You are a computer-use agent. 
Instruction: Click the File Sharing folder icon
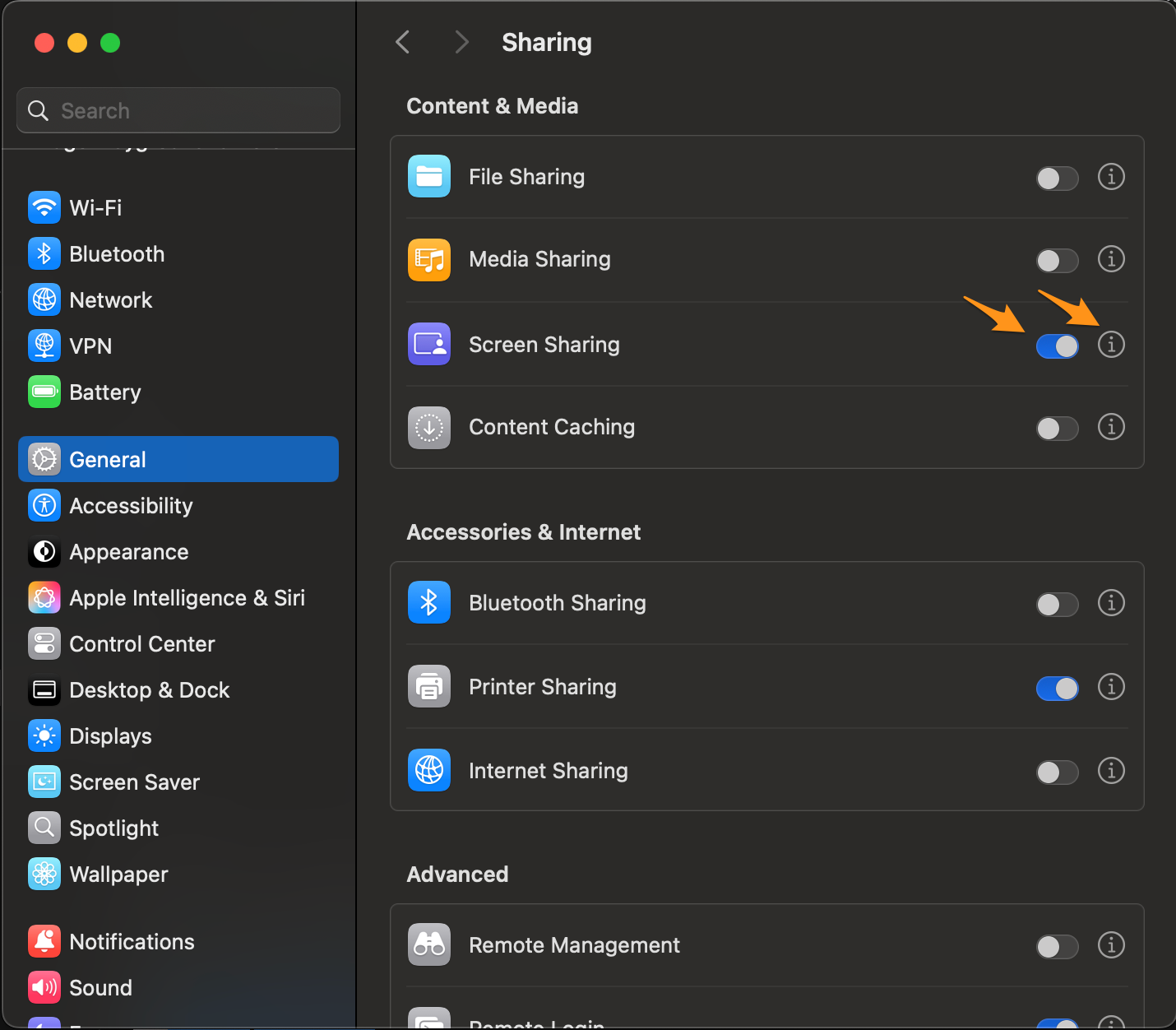[x=428, y=176]
